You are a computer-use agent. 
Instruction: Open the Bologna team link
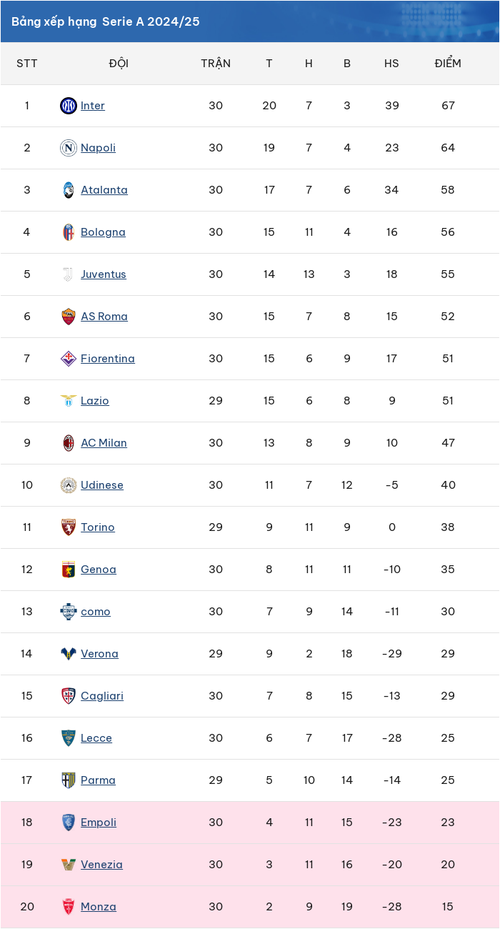(x=103, y=232)
